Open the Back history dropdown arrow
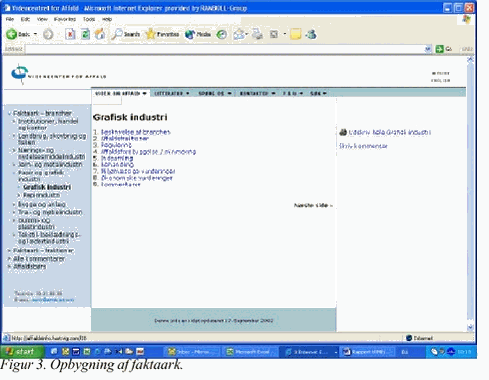 [x=35, y=34]
